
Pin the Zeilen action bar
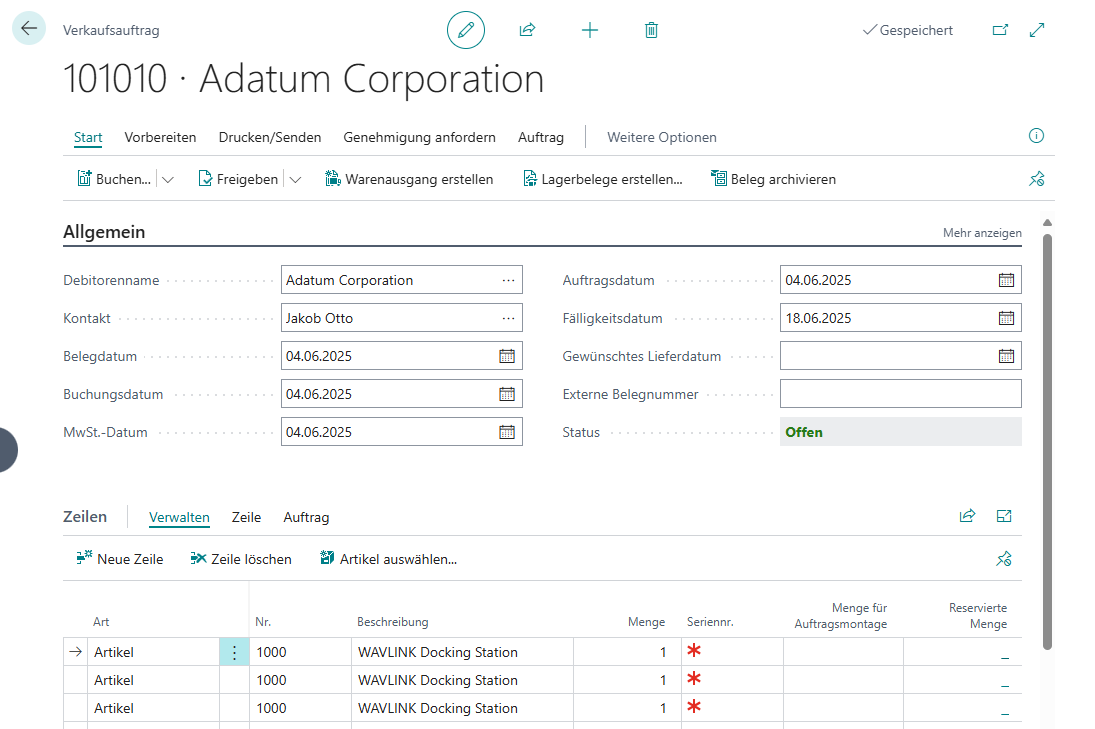[1004, 559]
